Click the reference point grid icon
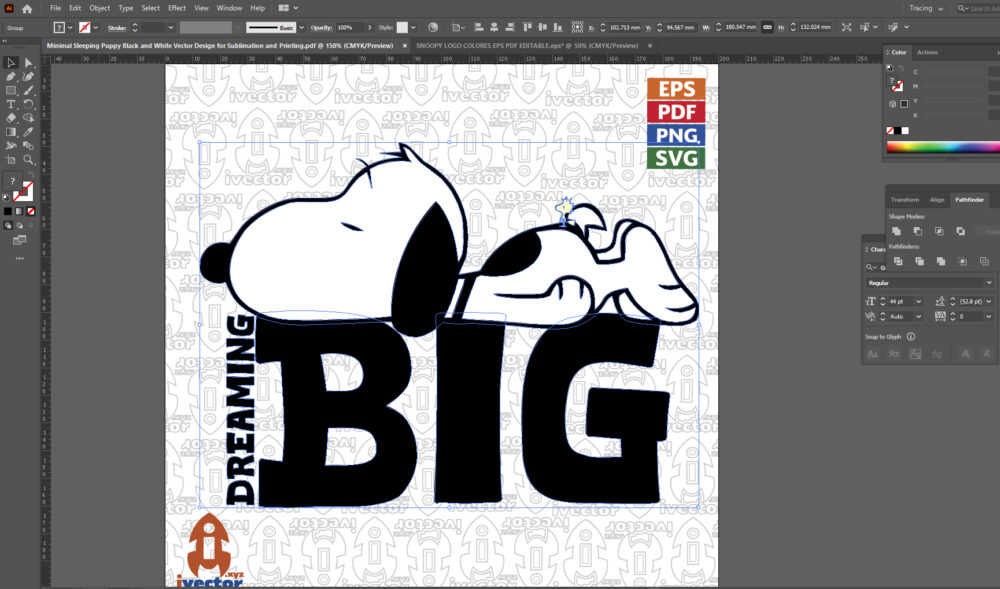The height and width of the screenshot is (589, 1000). pos(577,27)
